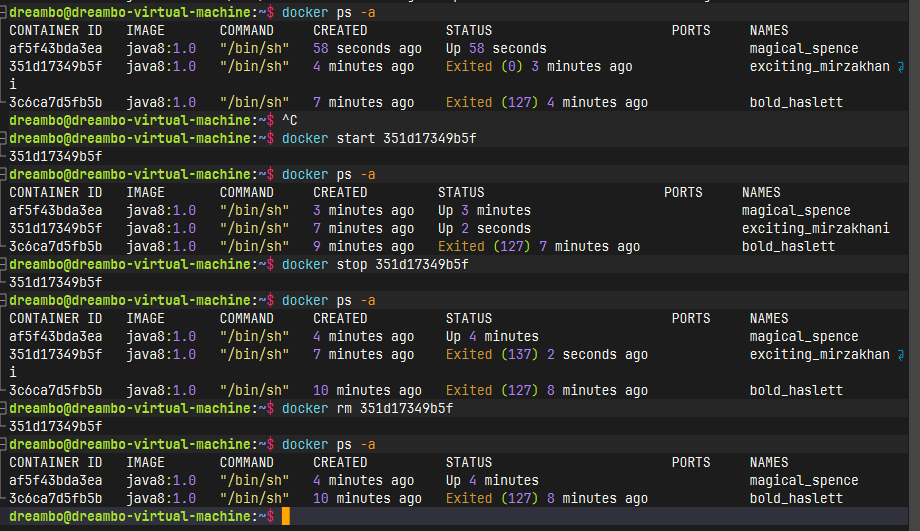The width and height of the screenshot is (920, 531).
Task: Click the '9 minutes ago' created time
Action: coord(363,247)
